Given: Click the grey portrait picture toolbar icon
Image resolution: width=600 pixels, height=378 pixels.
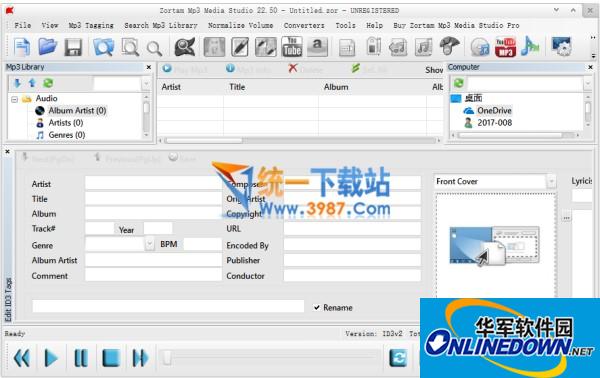Looking at the screenshot, I should coord(214,47).
